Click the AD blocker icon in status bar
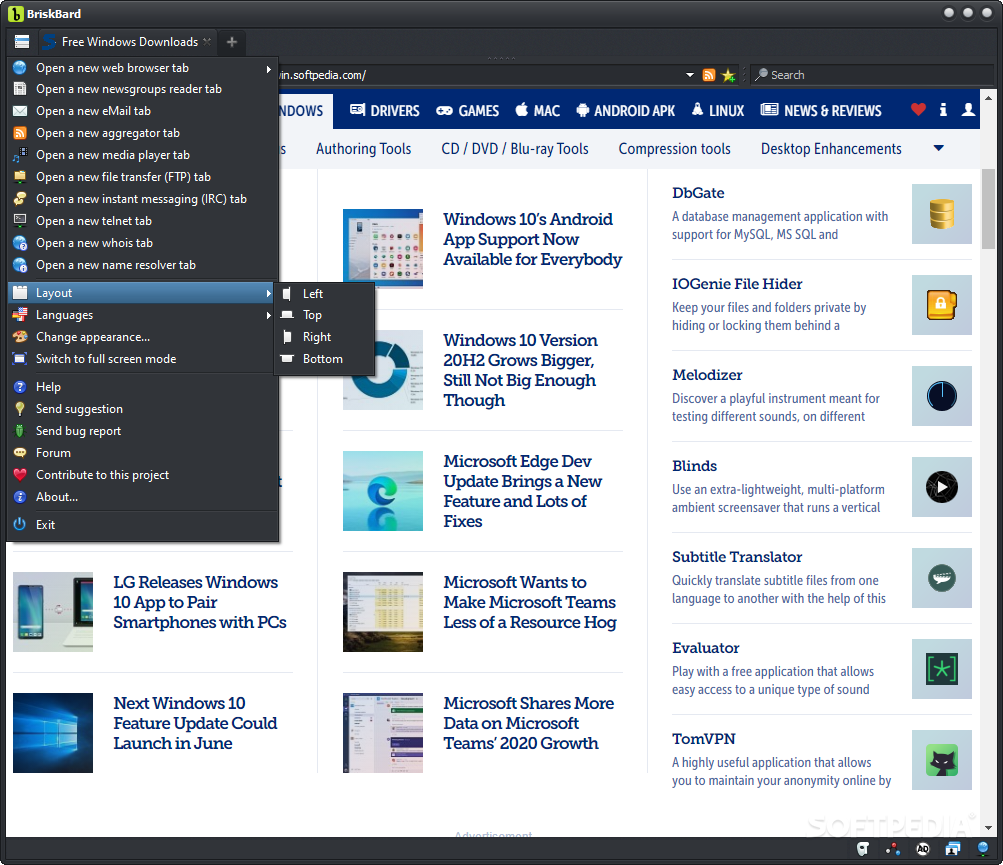This screenshot has width=1003, height=865. click(x=923, y=849)
